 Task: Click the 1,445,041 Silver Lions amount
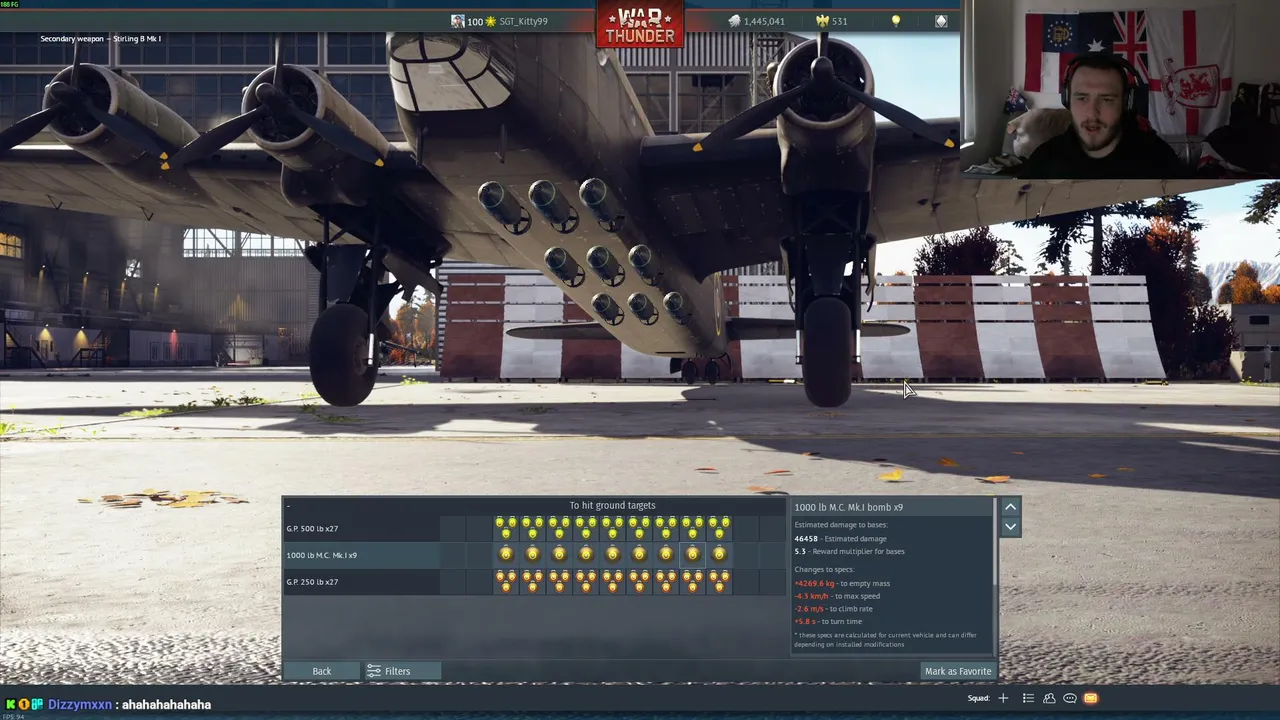pyautogui.click(x=764, y=21)
